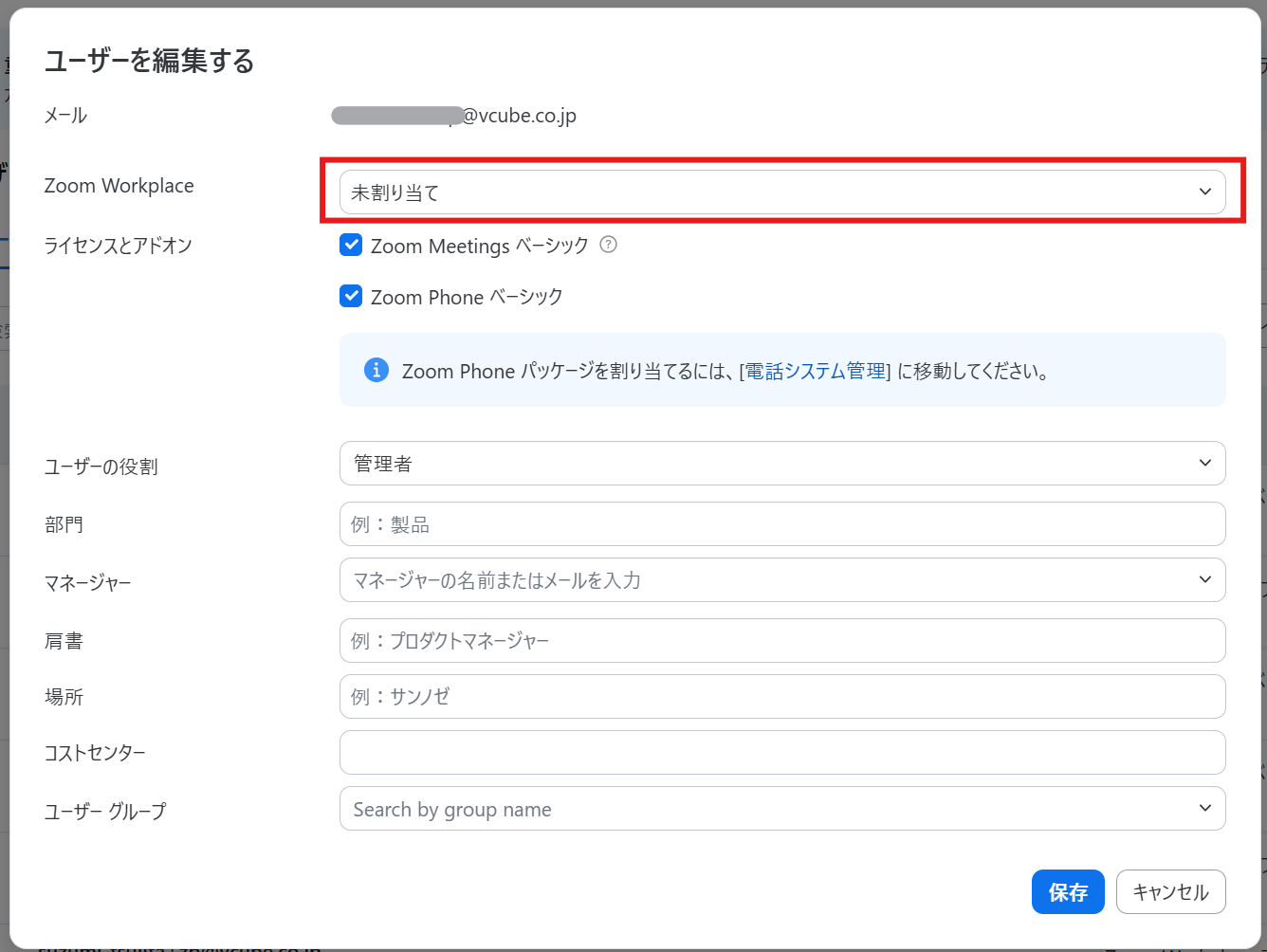Click the Zoom Workplace field label
Image resolution: width=1267 pixels, height=952 pixels.
(119, 186)
